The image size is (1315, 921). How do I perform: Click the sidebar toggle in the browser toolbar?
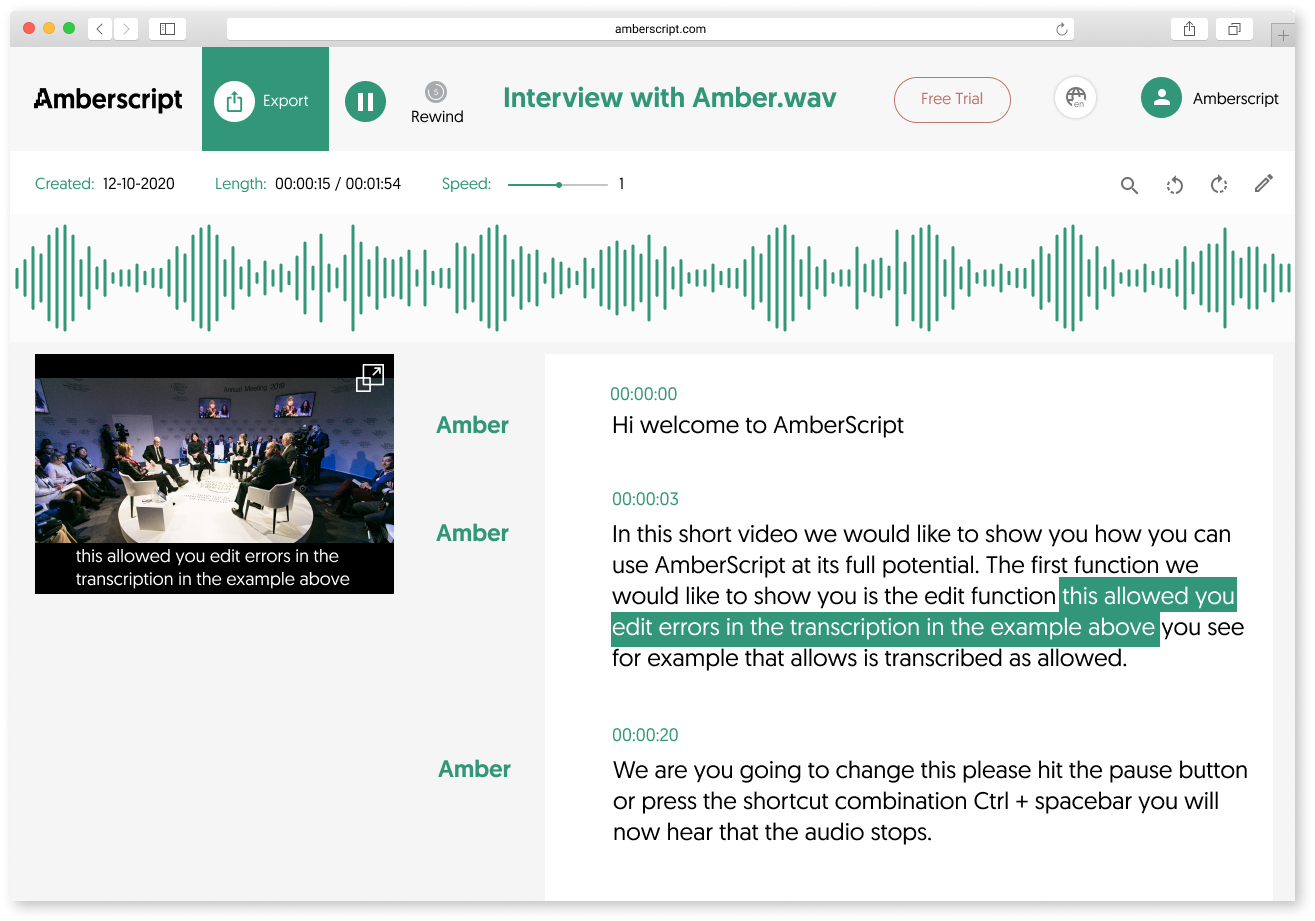(167, 28)
